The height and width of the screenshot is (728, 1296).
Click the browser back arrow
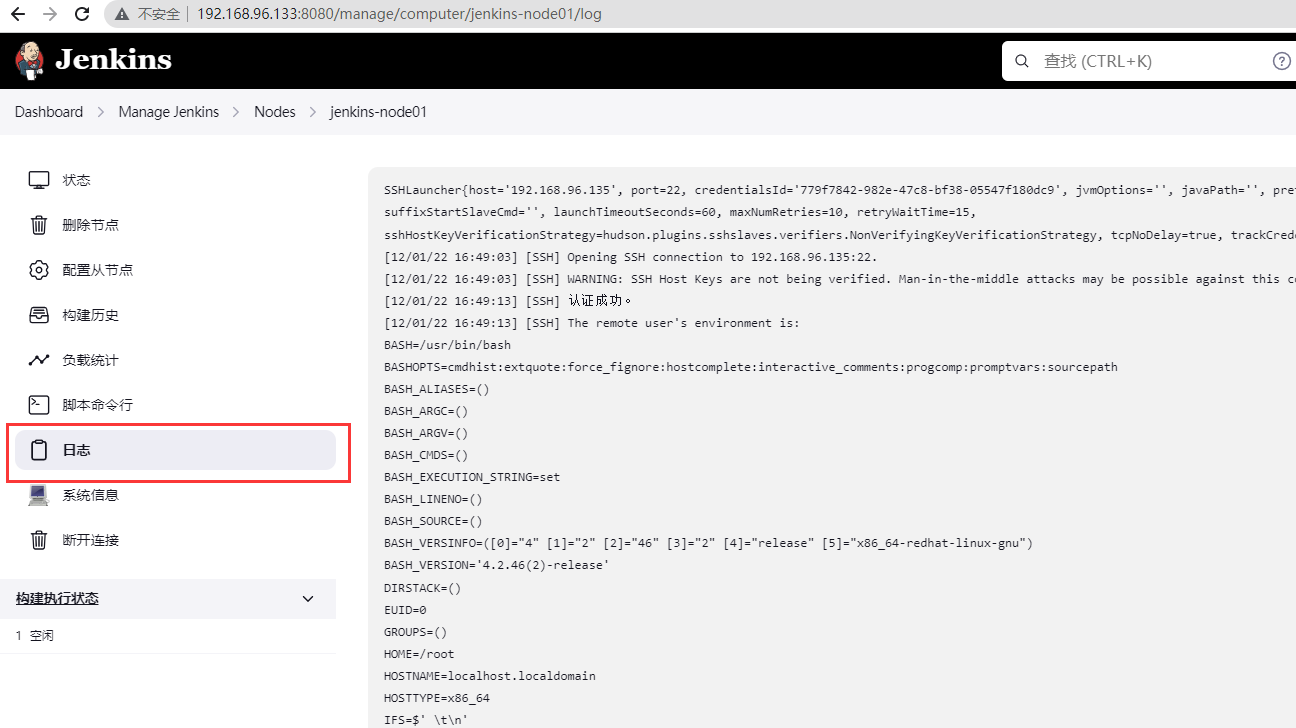tap(17, 14)
